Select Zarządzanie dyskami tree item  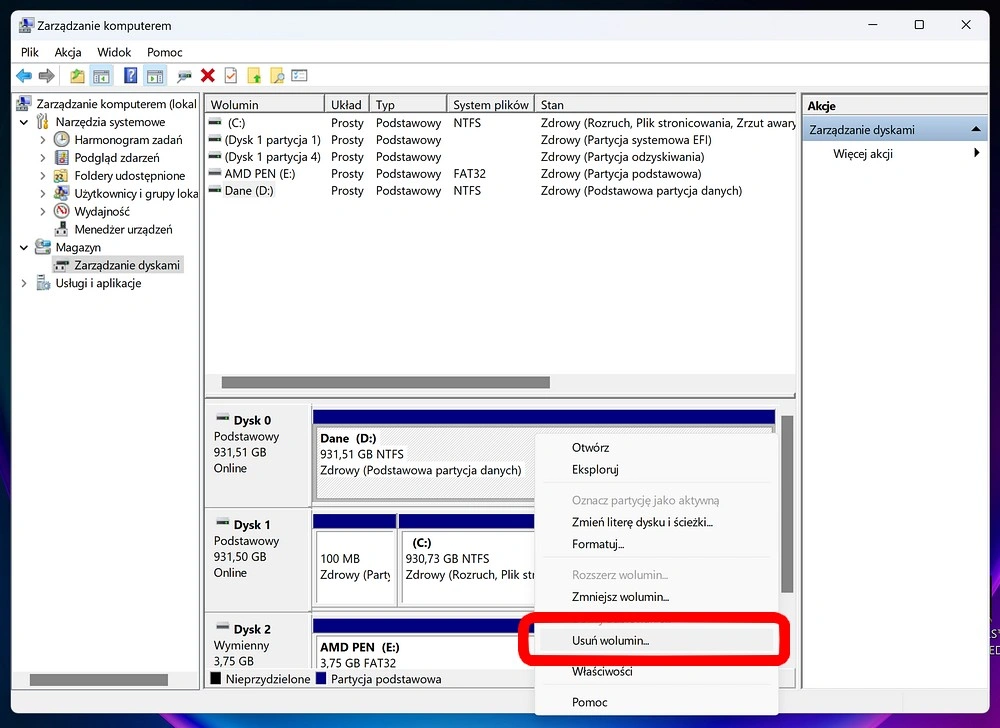[x=127, y=265]
